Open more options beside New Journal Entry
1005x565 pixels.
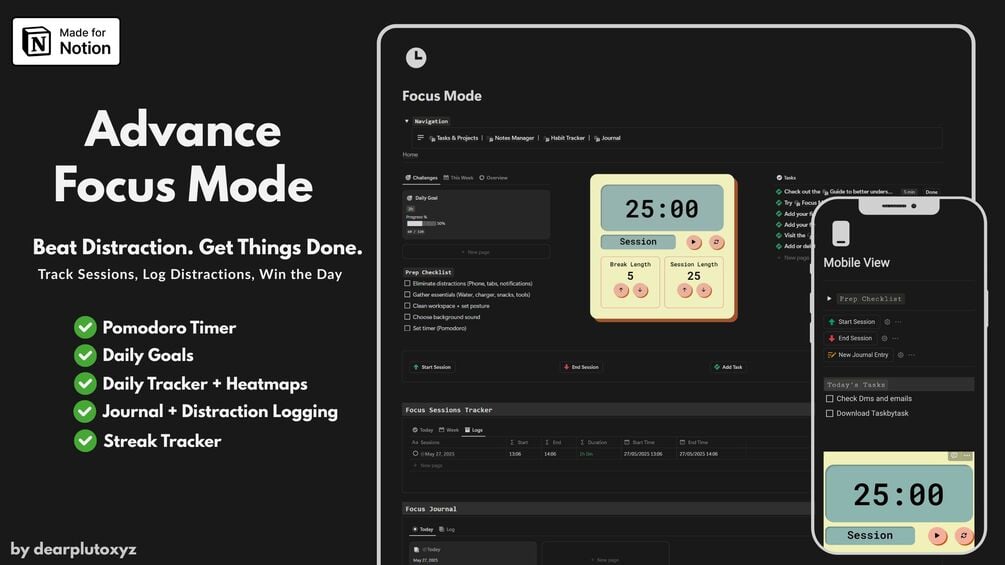[911, 355]
